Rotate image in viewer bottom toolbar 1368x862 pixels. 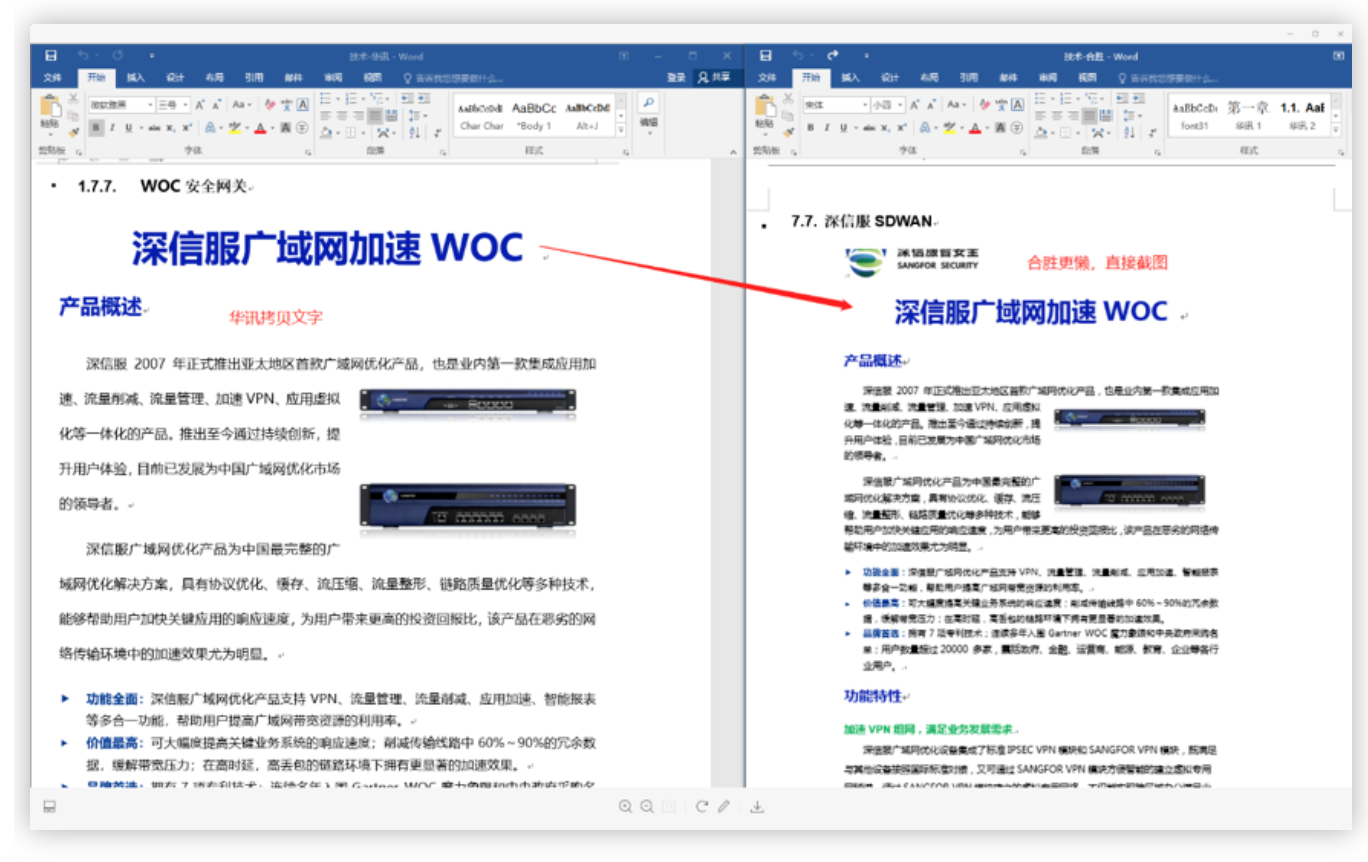click(x=702, y=807)
